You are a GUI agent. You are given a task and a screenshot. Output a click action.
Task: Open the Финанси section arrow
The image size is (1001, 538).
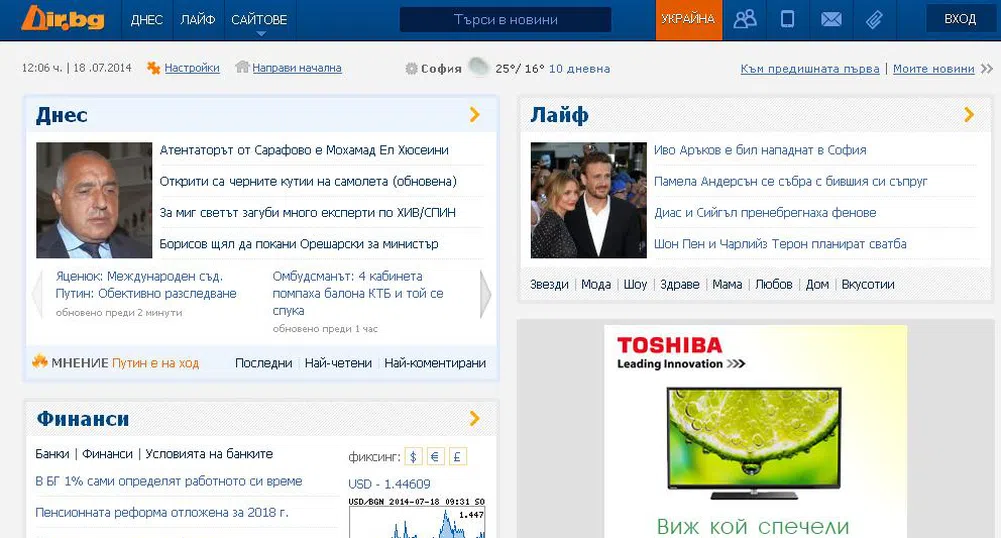point(475,419)
